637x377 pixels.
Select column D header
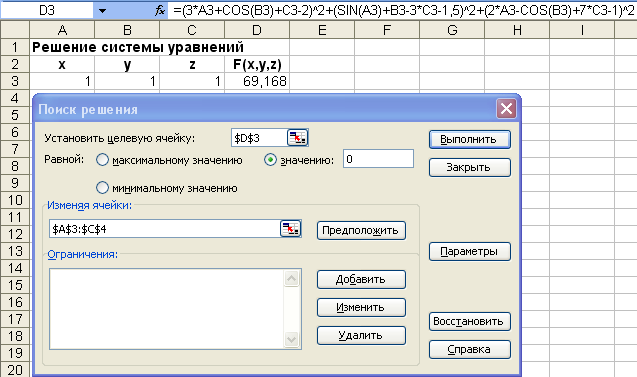tap(257, 30)
